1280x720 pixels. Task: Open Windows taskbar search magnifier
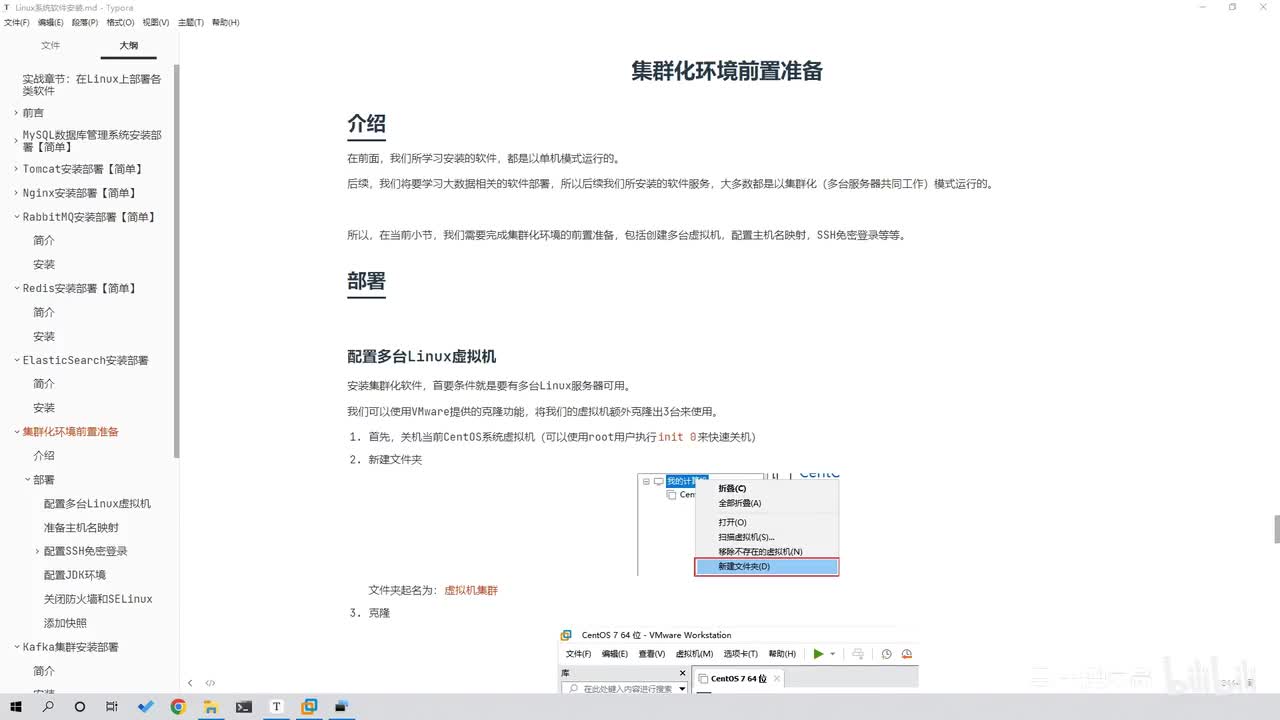pyautogui.click(x=48, y=706)
